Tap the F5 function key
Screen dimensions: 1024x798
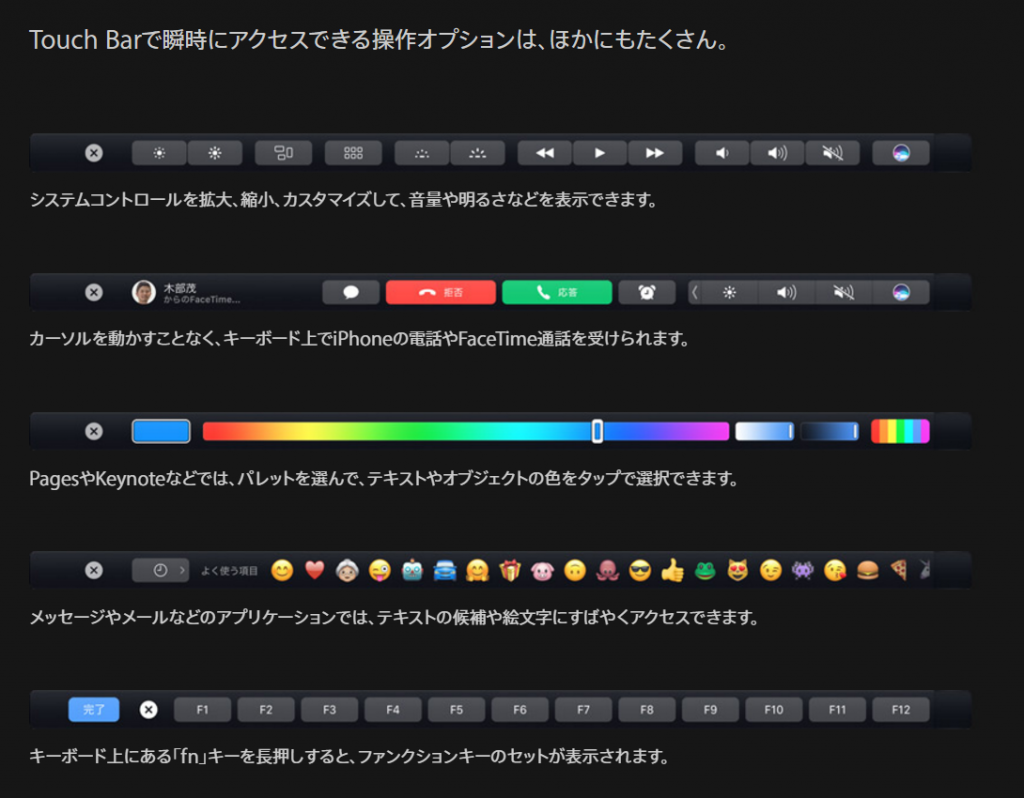[456, 709]
